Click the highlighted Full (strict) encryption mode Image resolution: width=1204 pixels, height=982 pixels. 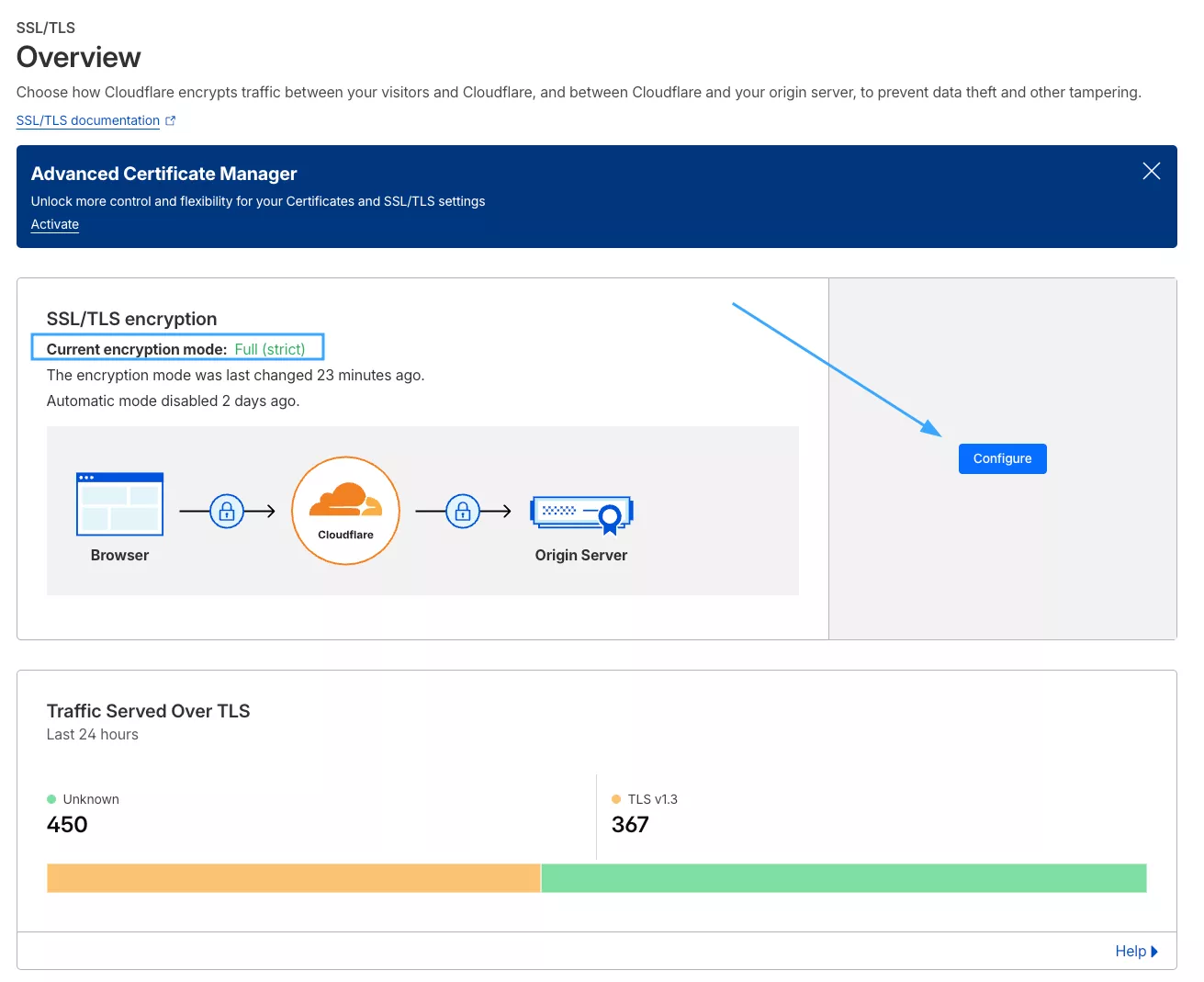(270, 349)
